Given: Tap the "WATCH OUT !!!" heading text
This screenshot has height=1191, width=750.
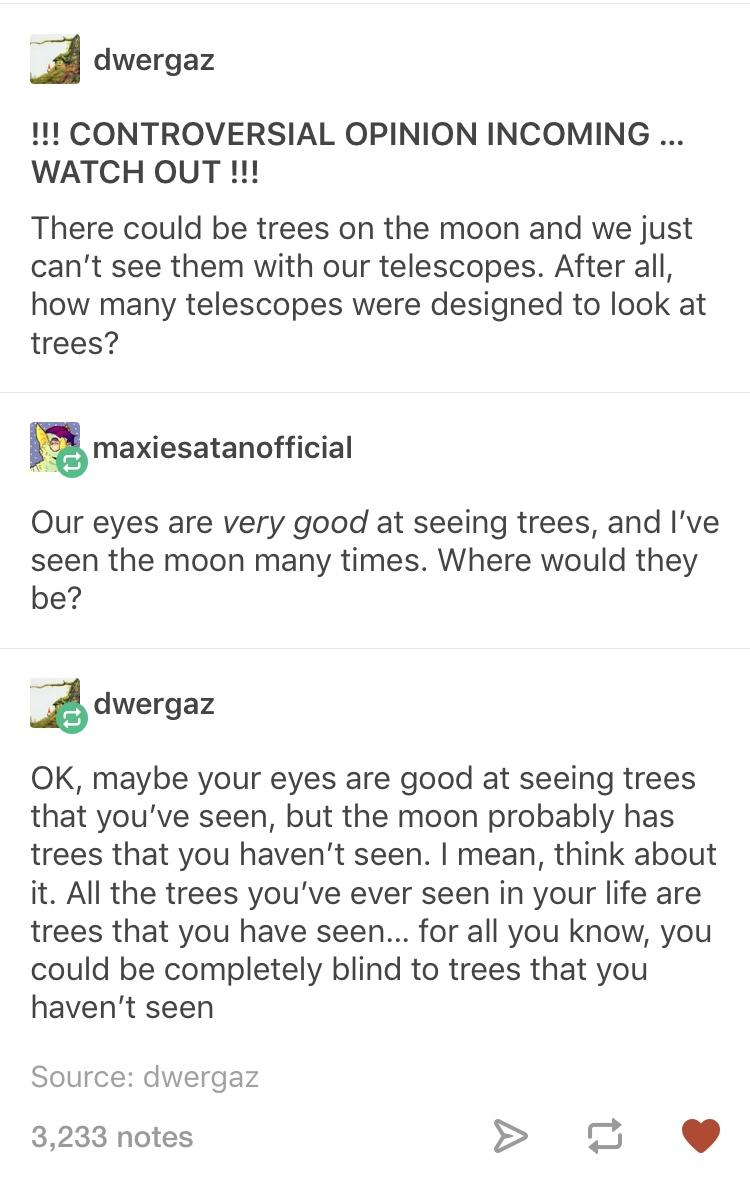Looking at the screenshot, I should 145,171.
